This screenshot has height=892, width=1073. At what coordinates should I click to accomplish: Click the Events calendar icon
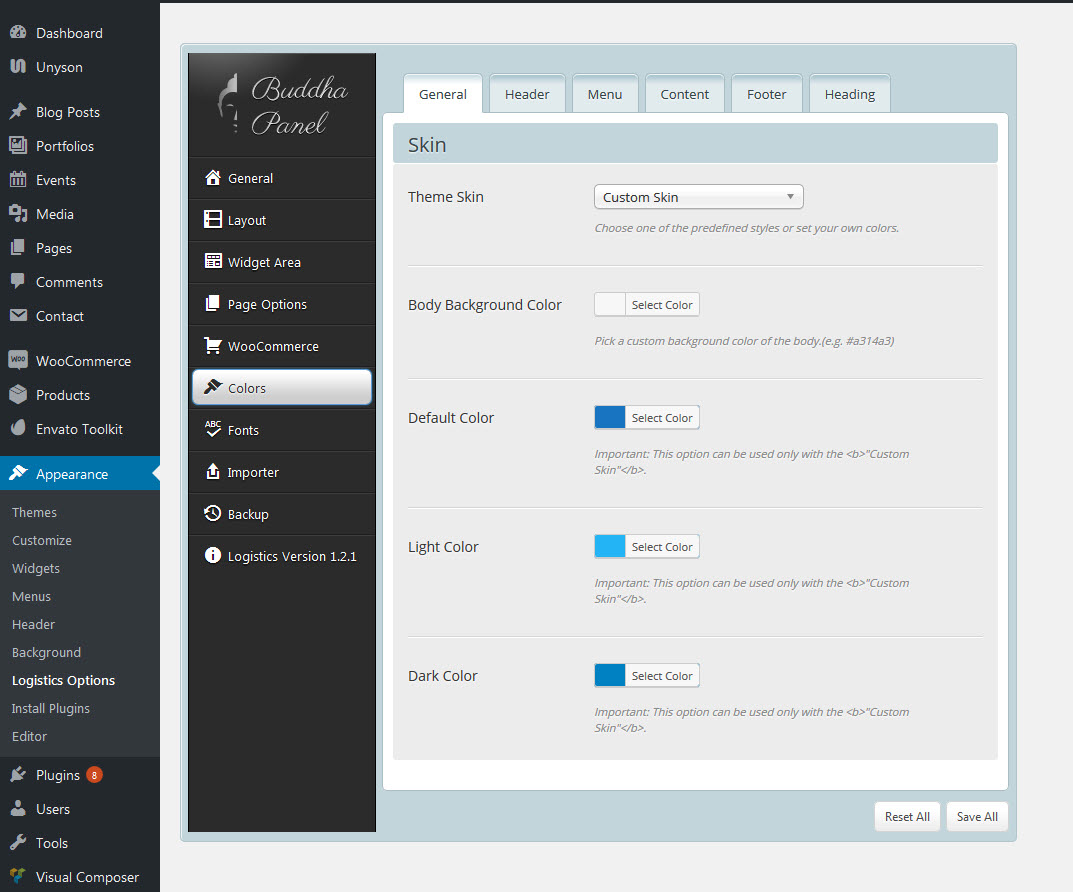coord(18,179)
